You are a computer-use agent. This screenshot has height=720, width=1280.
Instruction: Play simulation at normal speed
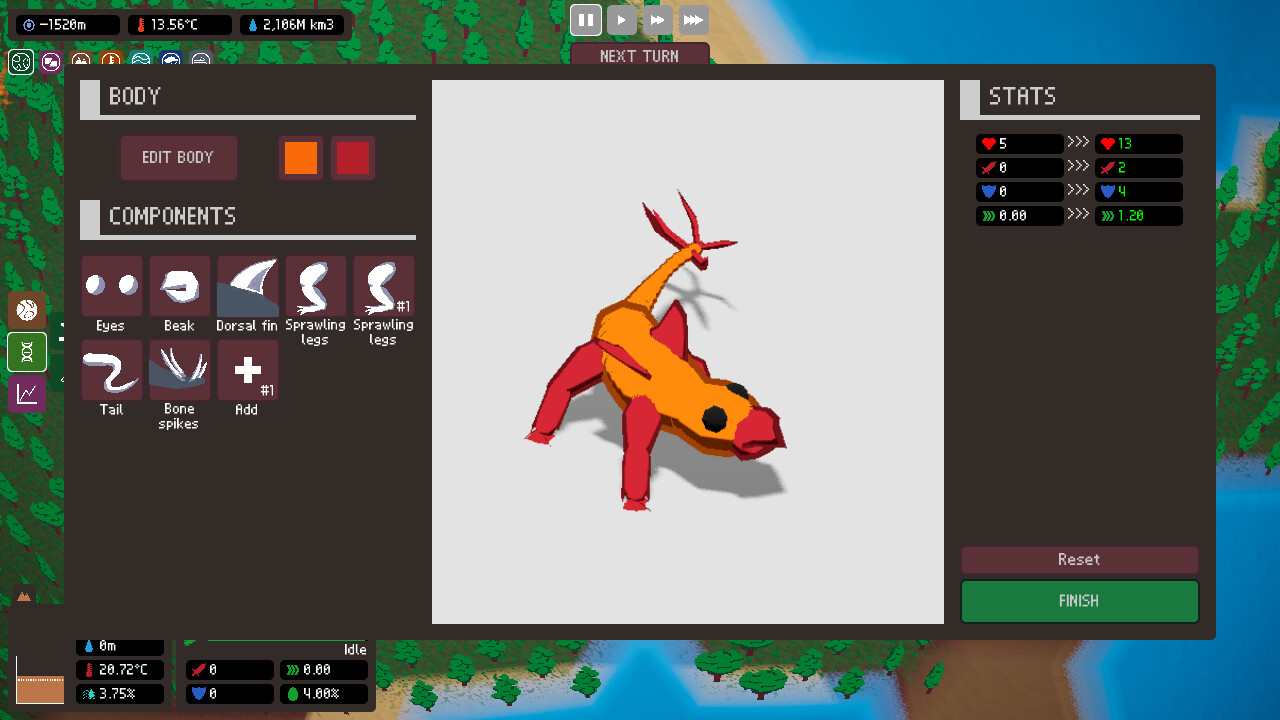622,20
